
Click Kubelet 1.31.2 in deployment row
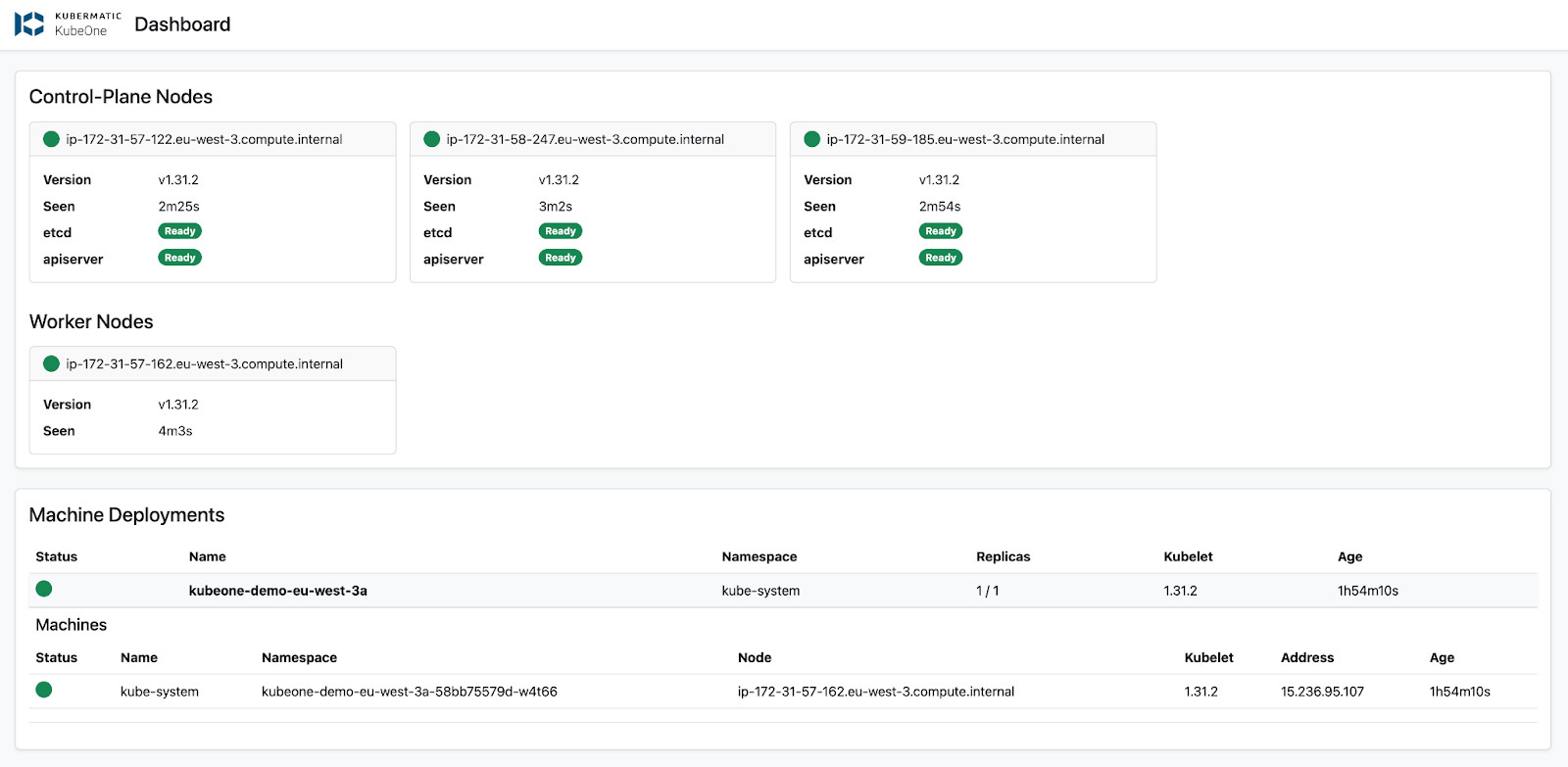click(x=1181, y=591)
